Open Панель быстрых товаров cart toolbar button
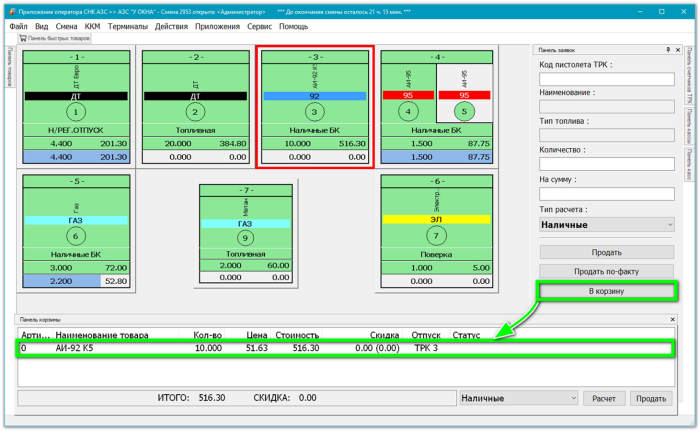 (54, 38)
